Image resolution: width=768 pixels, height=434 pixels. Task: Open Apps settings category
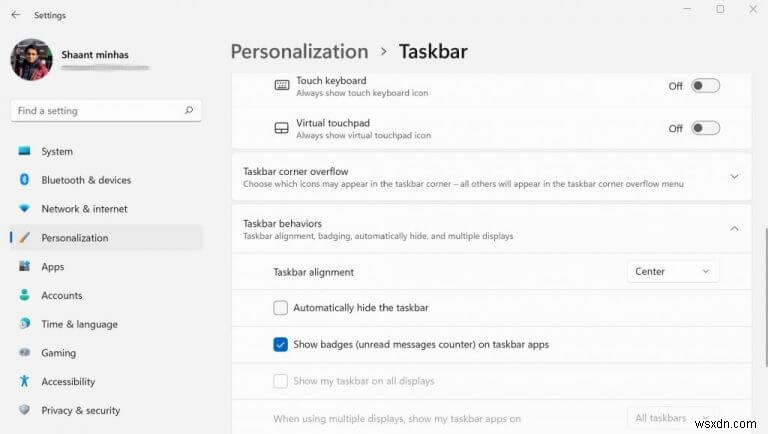106,266
